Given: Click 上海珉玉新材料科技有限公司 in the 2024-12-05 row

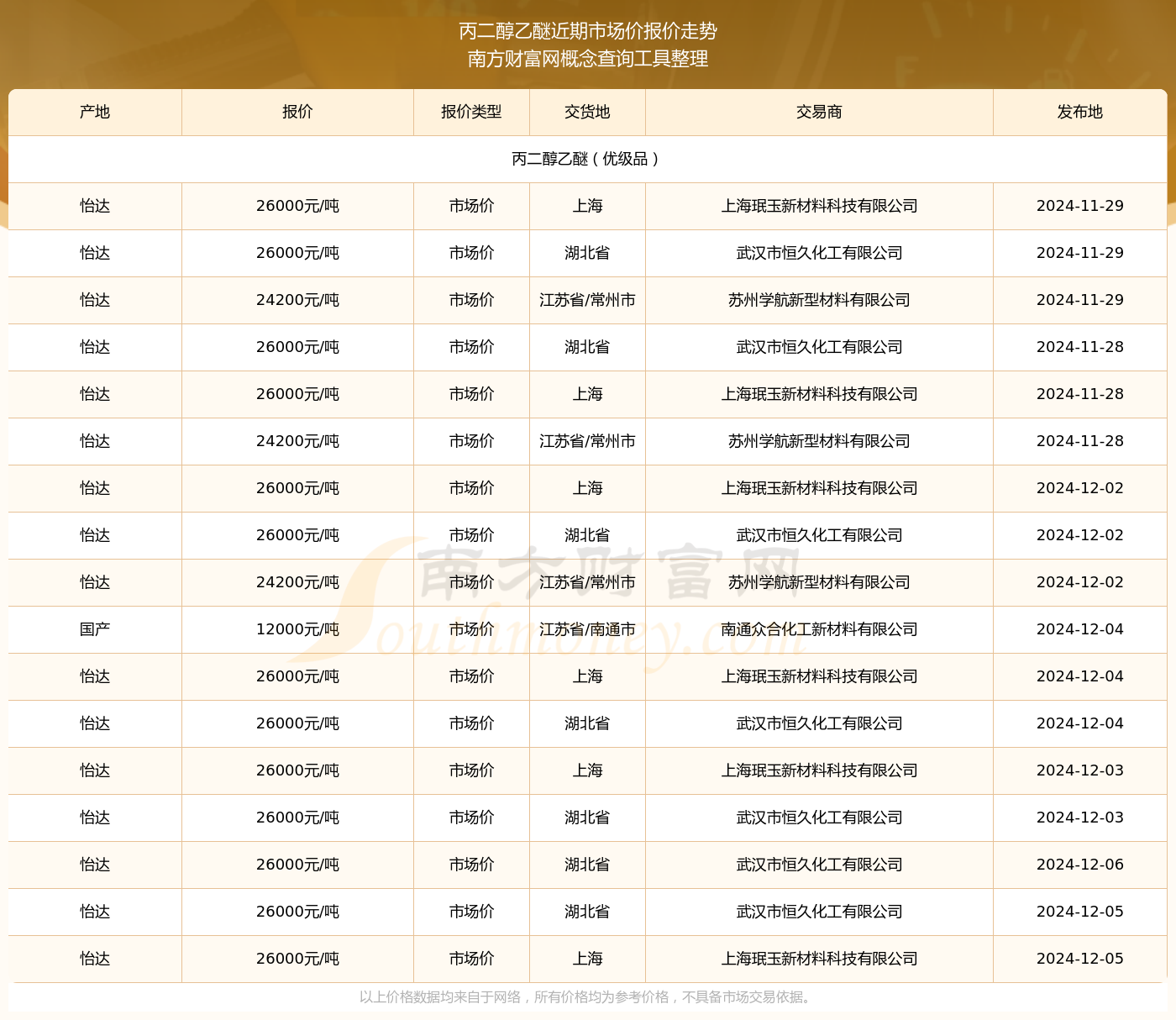Looking at the screenshot, I should (819, 959).
